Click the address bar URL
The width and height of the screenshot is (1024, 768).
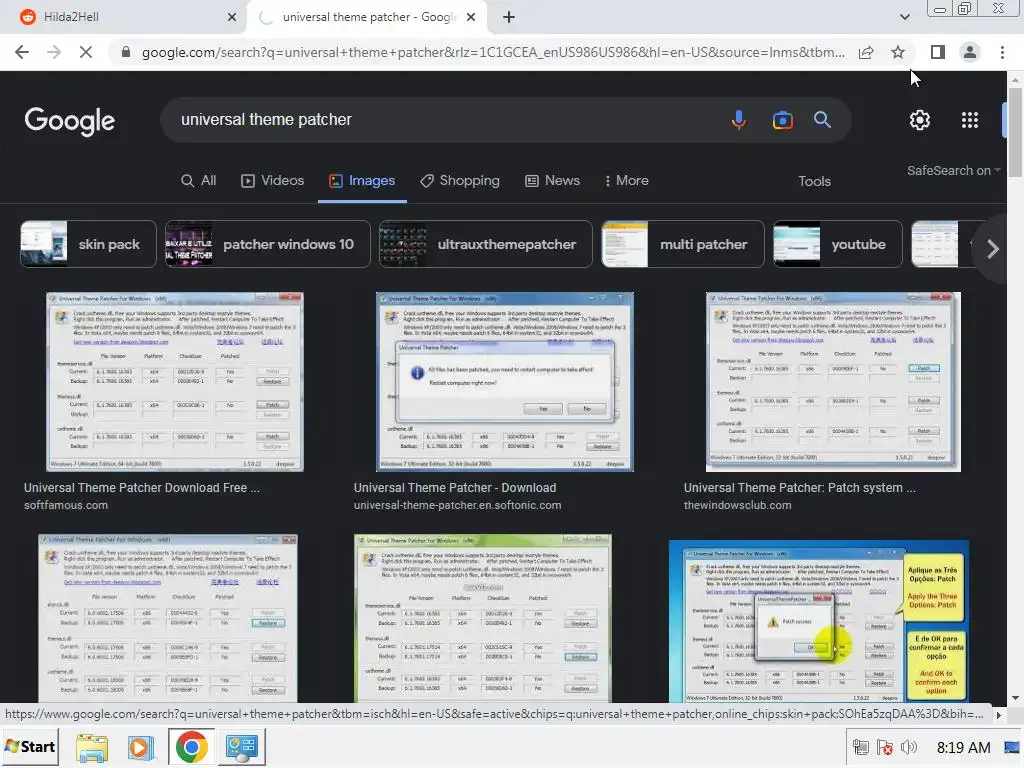(492, 52)
